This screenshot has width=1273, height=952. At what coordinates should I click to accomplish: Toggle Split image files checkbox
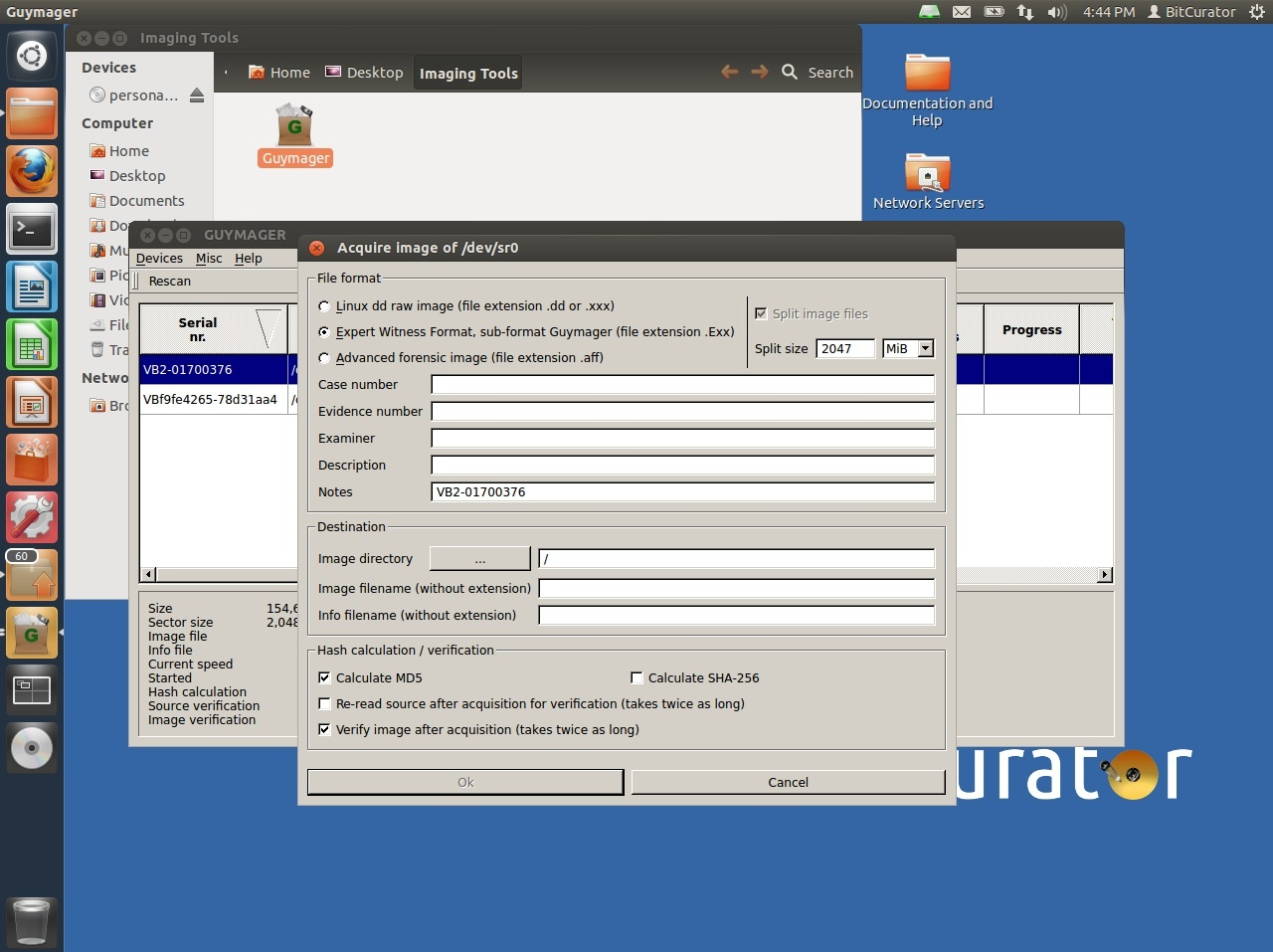coord(761,313)
